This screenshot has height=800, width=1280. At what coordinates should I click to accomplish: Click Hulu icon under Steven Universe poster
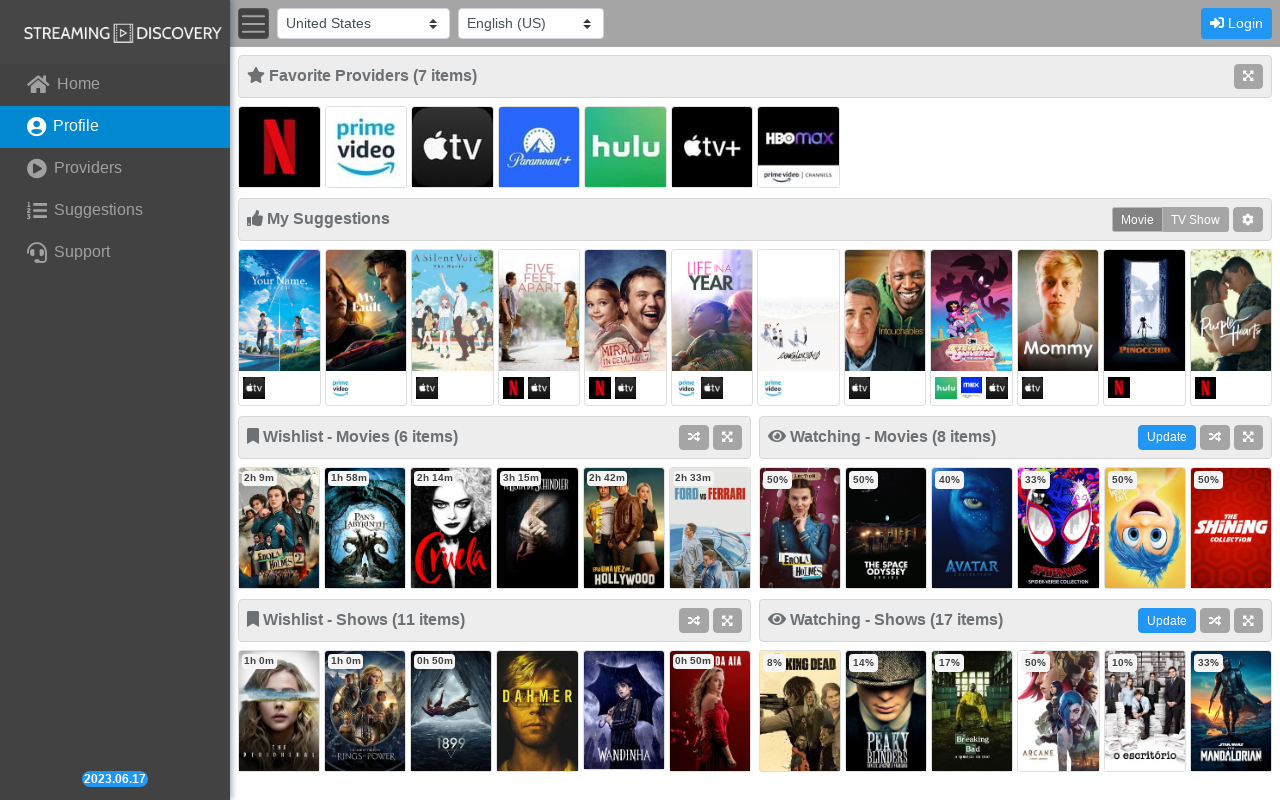tap(945, 388)
